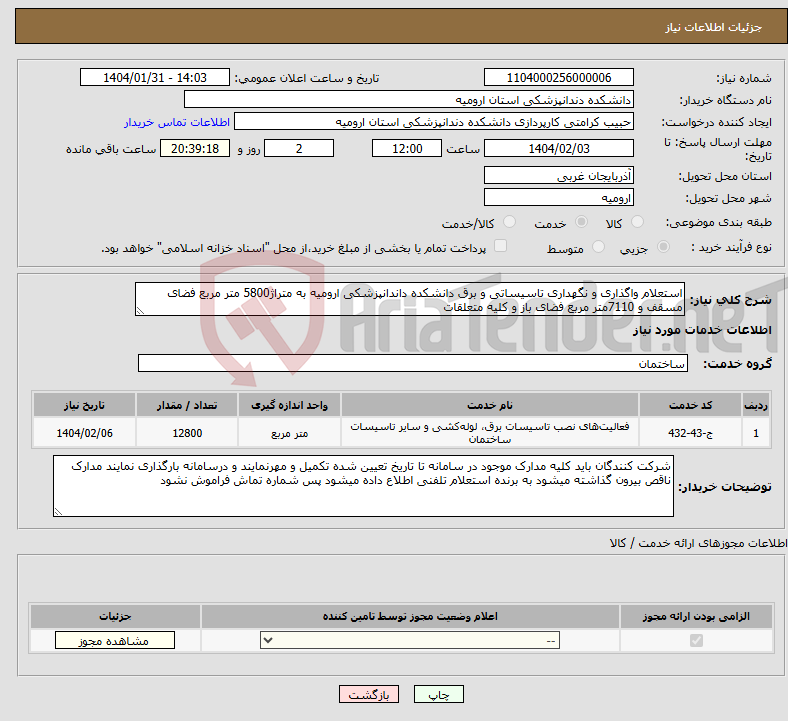The image size is (788, 721).
Task: Click the الزامی بودن ارائه مجوز column header
Action: pos(696,616)
